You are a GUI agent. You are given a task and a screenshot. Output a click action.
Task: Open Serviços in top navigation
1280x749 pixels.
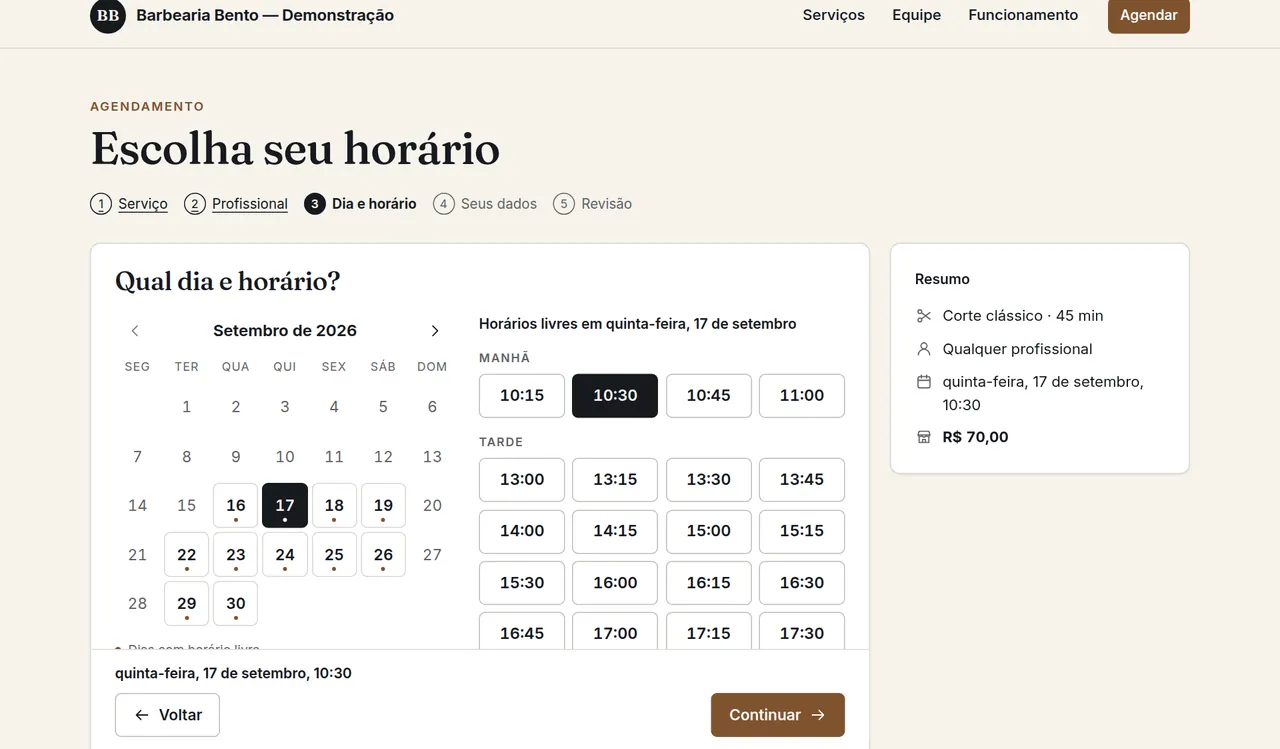(x=834, y=15)
